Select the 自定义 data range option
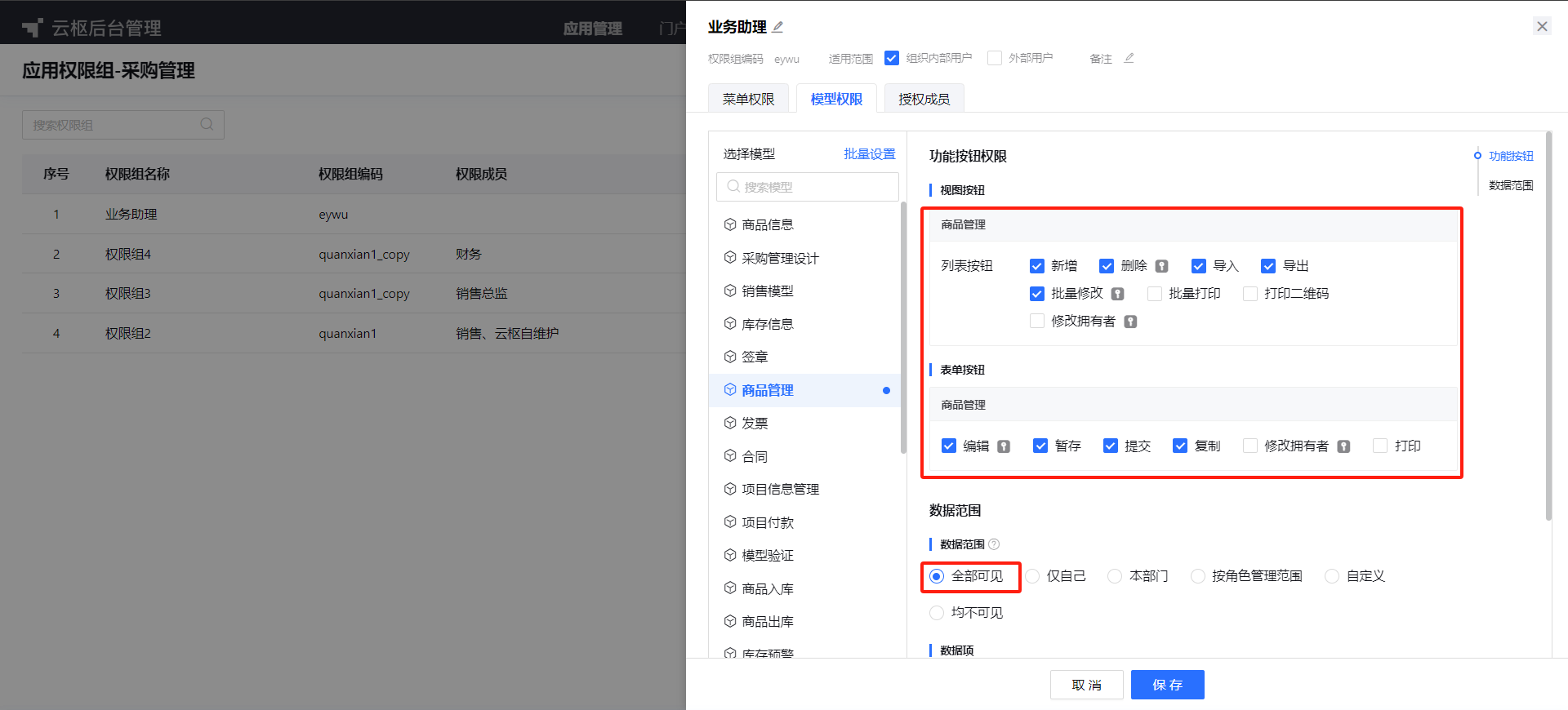 click(1332, 576)
